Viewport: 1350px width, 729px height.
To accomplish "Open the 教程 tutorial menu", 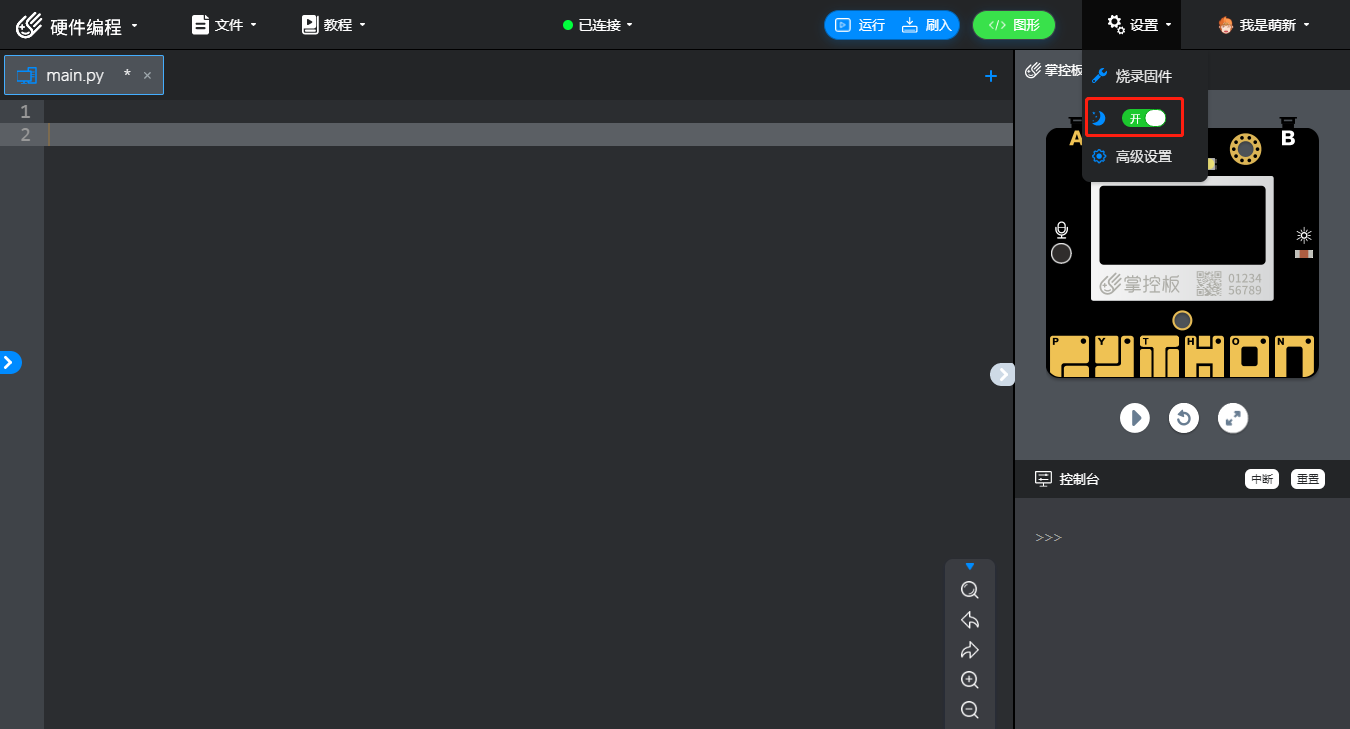I will (334, 25).
